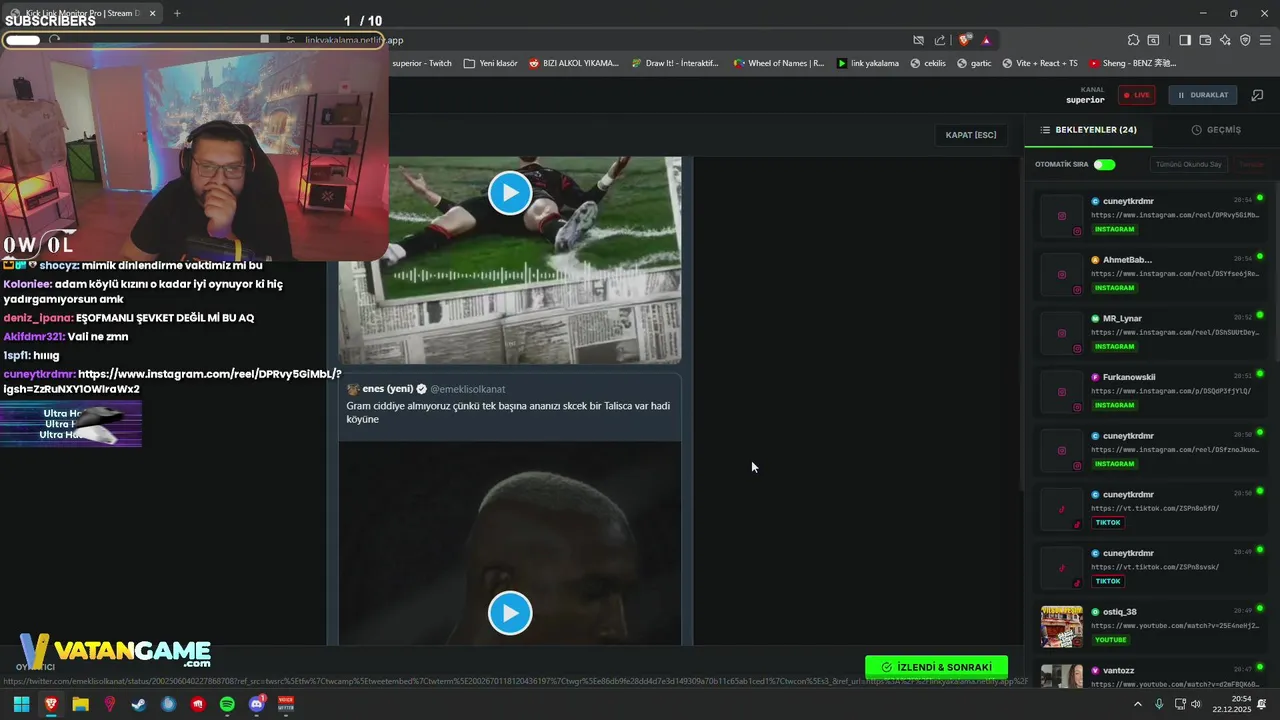Screen dimensions: 1280x720
Task: Toggle the OTOMATİK SIRA switch
Action: point(1104,164)
